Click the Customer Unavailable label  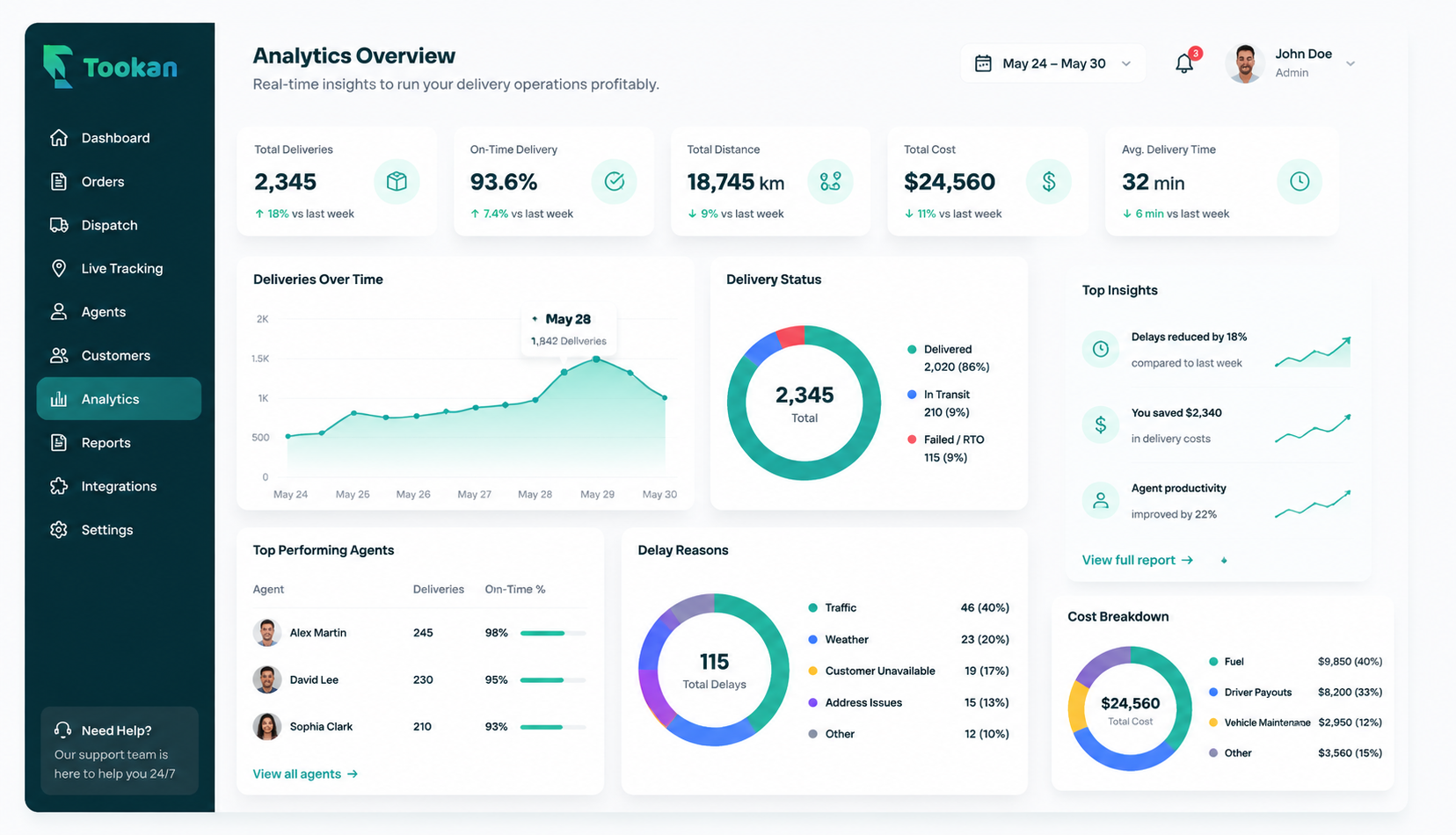880,672
